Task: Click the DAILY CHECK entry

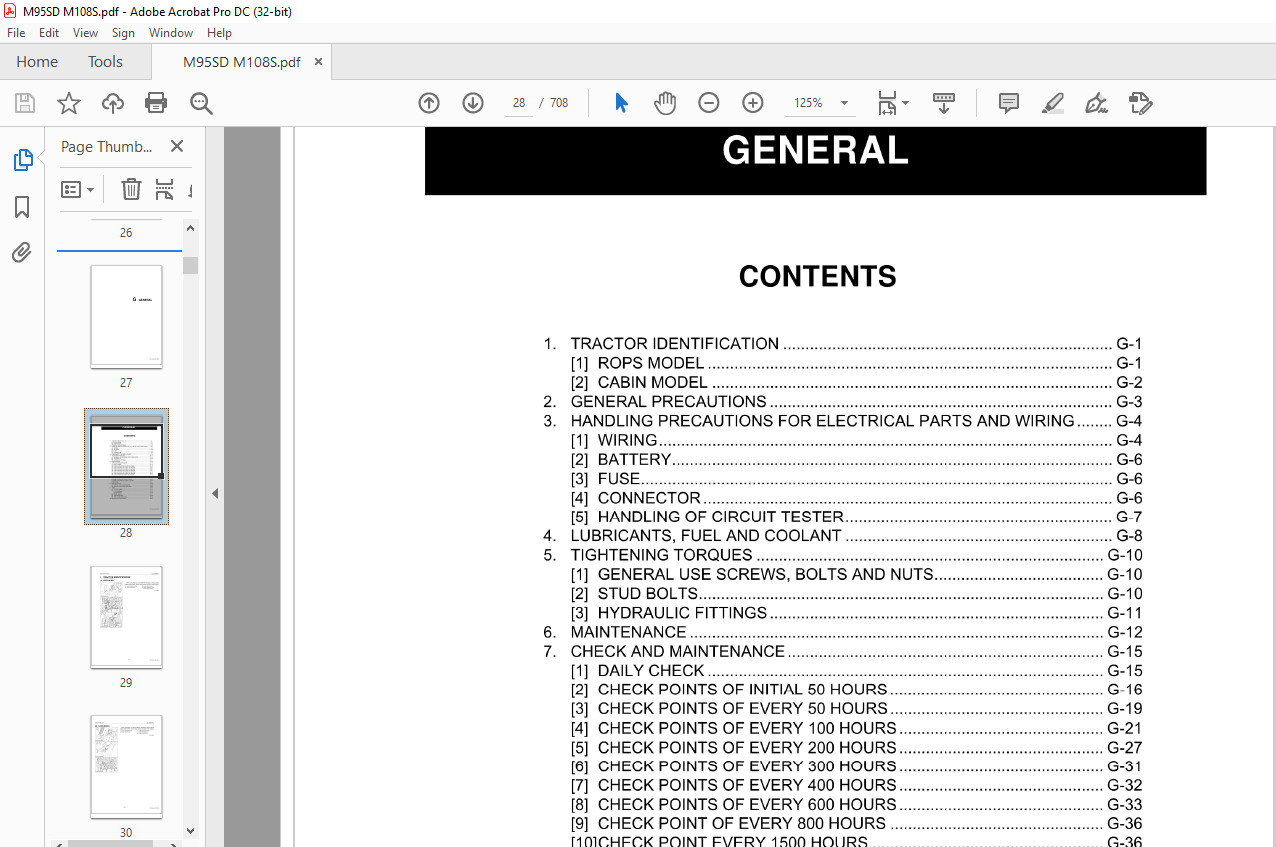Action: click(856, 671)
